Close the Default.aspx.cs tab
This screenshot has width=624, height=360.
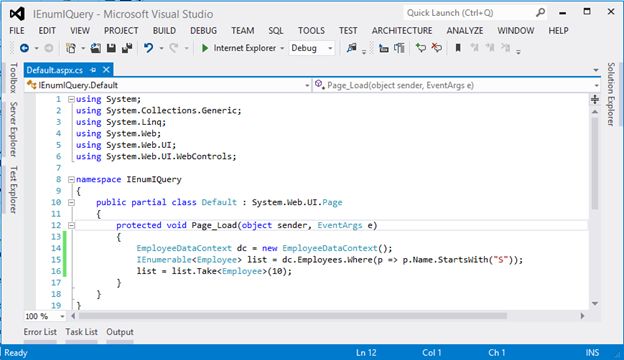click(106, 70)
